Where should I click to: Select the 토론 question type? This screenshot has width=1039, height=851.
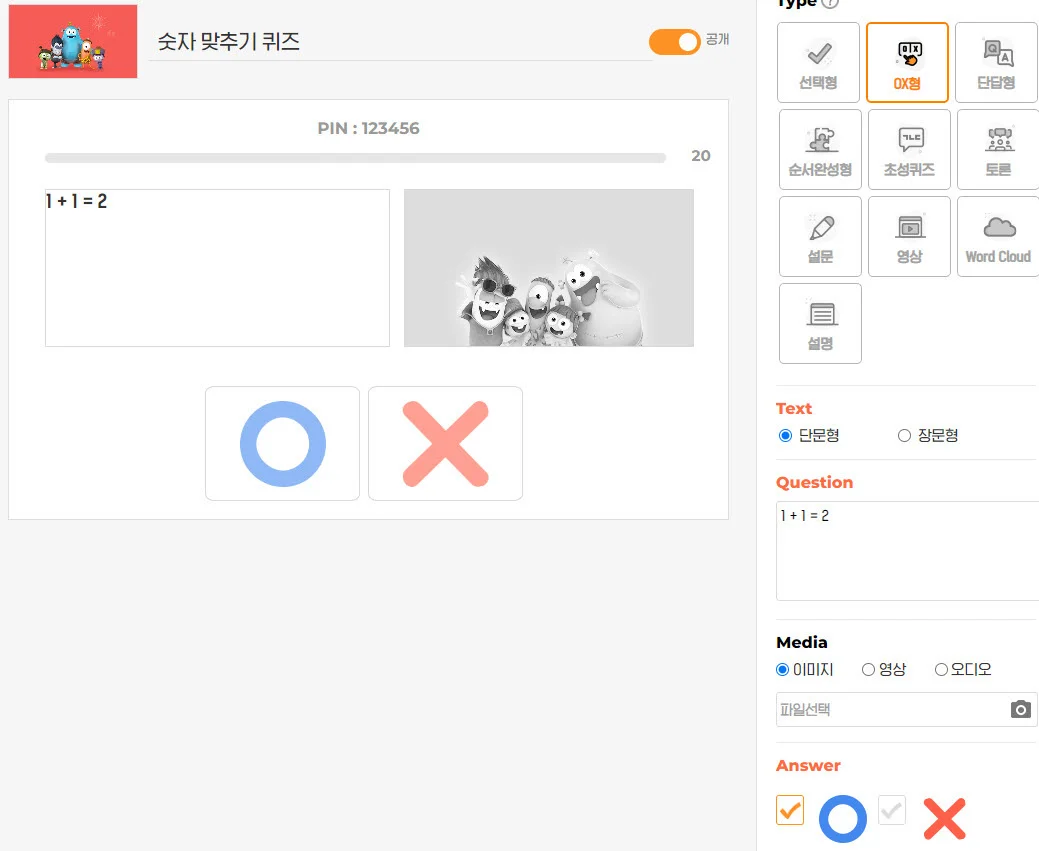coord(998,150)
